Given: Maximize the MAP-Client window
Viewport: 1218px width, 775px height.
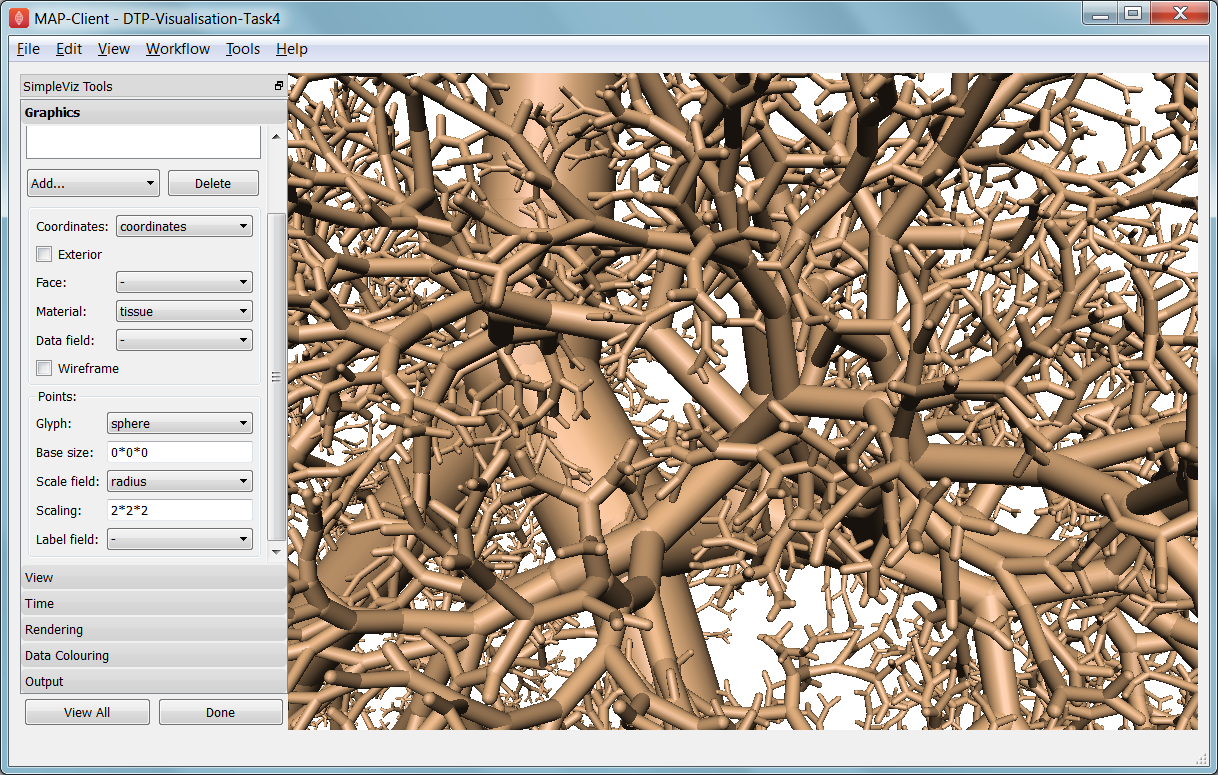Looking at the screenshot, I should (x=1132, y=14).
